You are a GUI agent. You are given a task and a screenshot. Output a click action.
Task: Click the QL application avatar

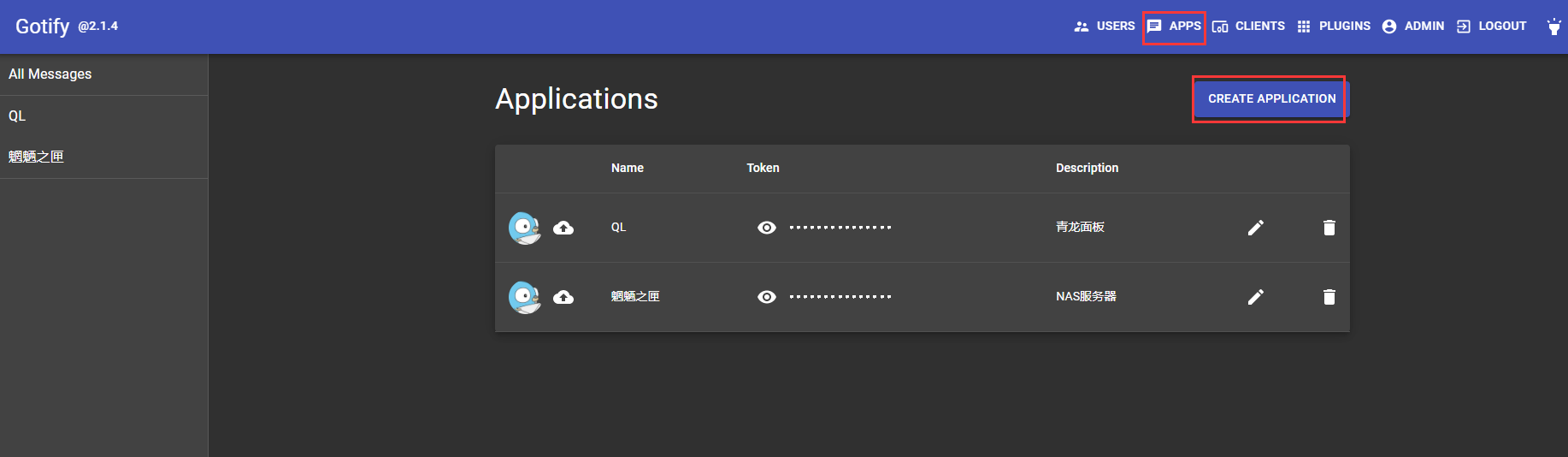(x=525, y=228)
